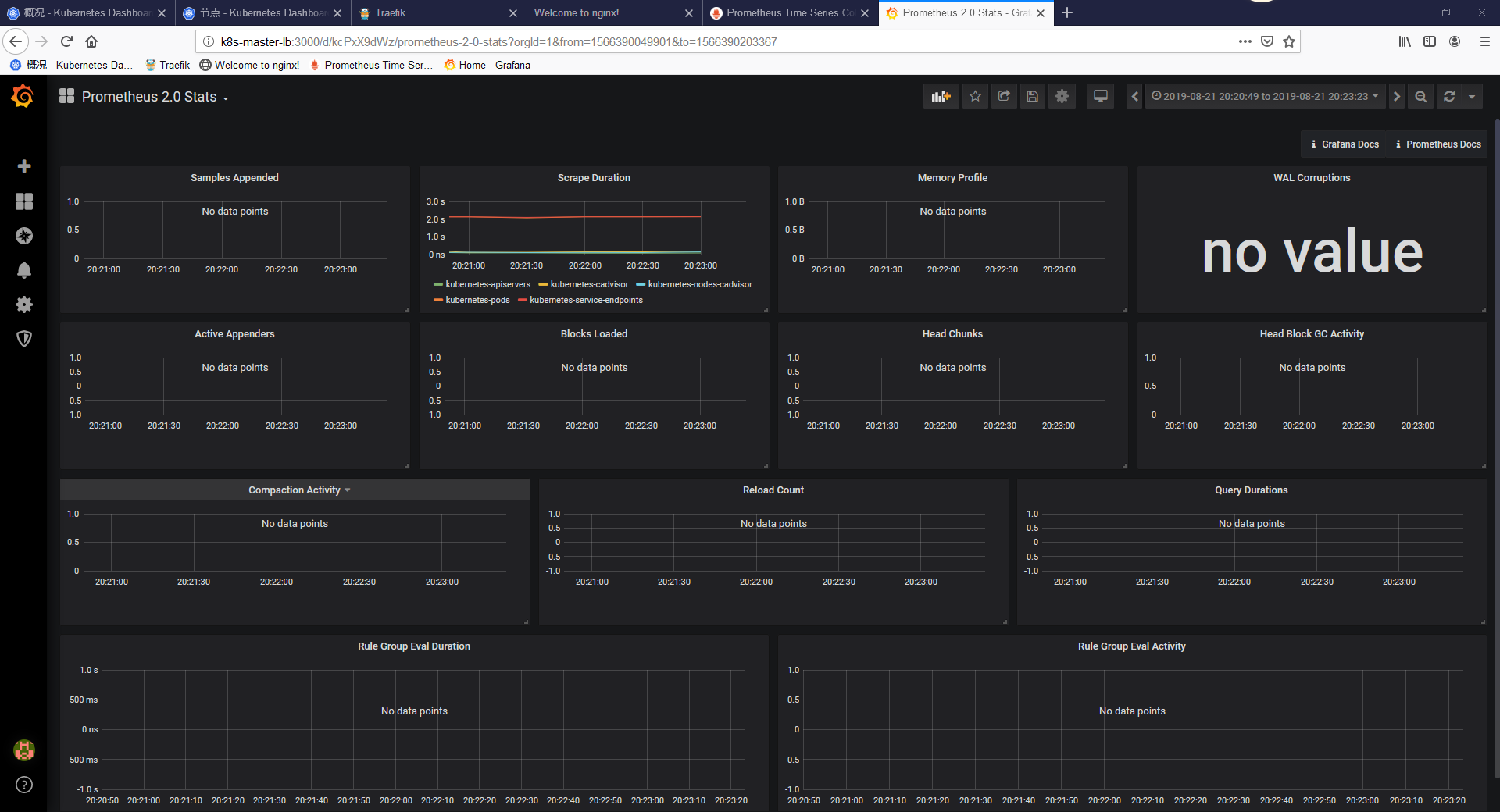Shift time range backward
Image resolution: width=1500 pixels, height=812 pixels.
(1135, 96)
